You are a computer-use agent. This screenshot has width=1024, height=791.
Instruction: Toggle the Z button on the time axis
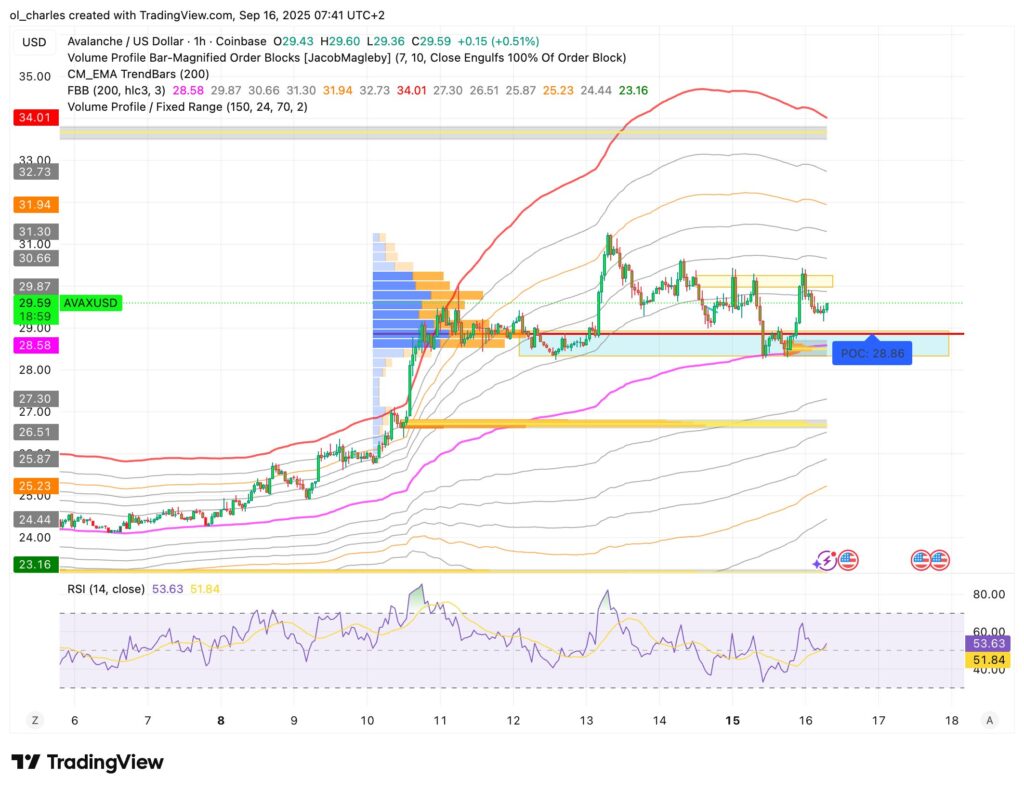35,720
